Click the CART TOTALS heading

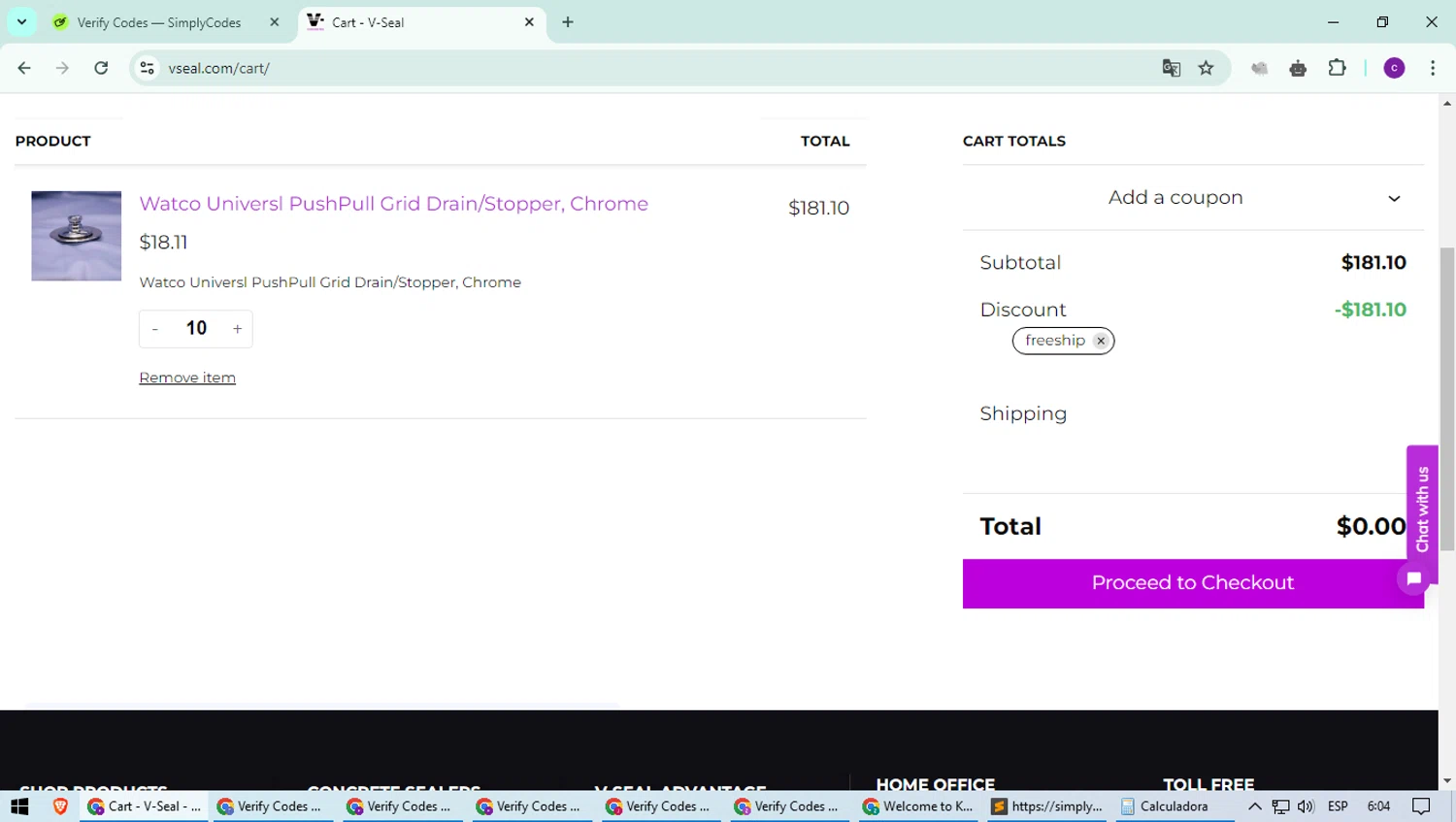pyautogui.click(x=1014, y=142)
